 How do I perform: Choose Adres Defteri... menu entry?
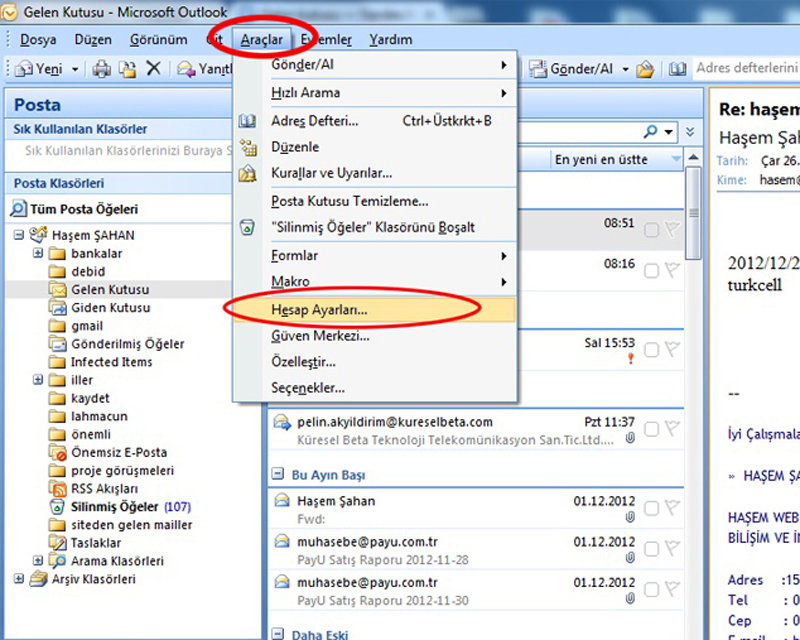click(x=375, y=121)
